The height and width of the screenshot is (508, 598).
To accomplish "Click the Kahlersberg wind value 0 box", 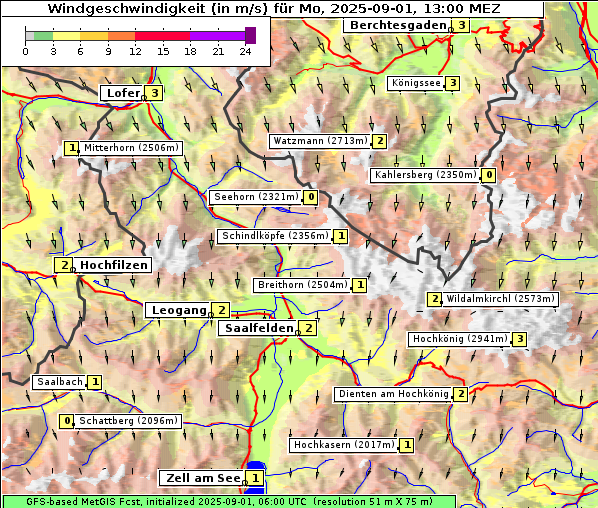I will (489, 175).
